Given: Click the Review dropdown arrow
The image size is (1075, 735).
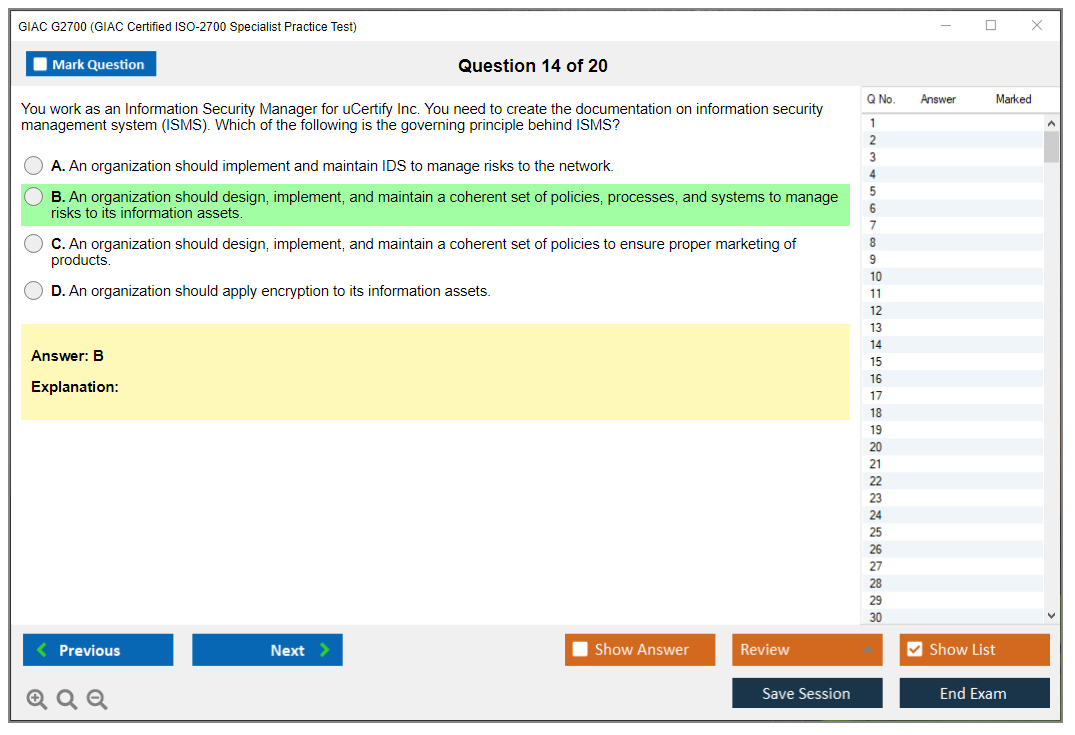Looking at the screenshot, I should click(869, 649).
